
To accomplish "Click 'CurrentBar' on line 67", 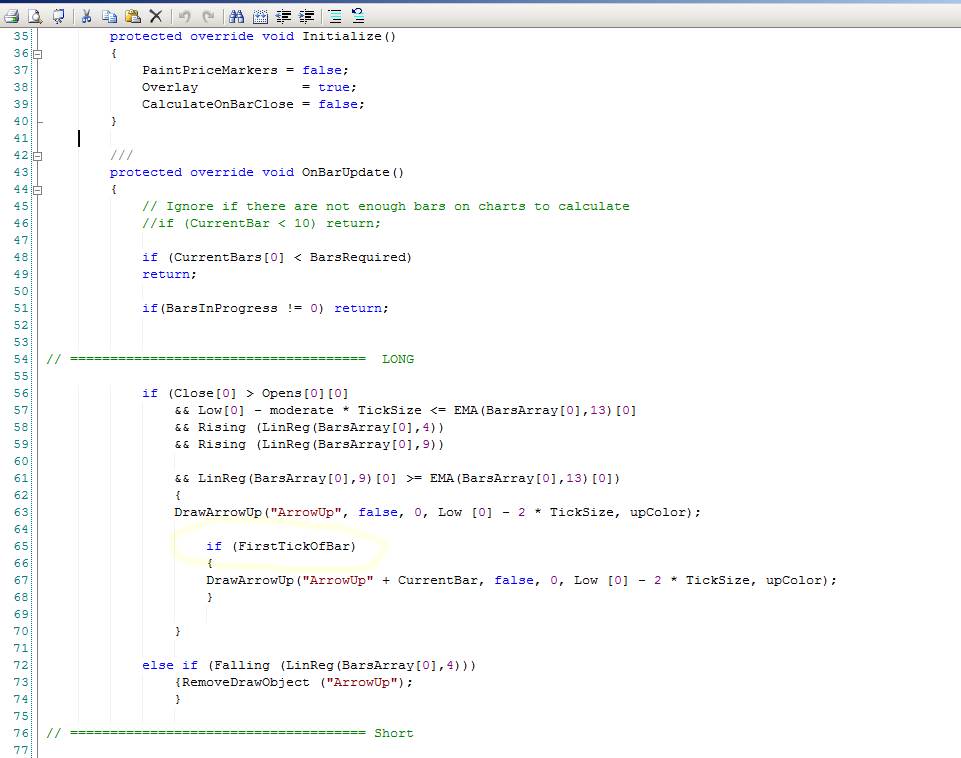I will coord(438,580).
